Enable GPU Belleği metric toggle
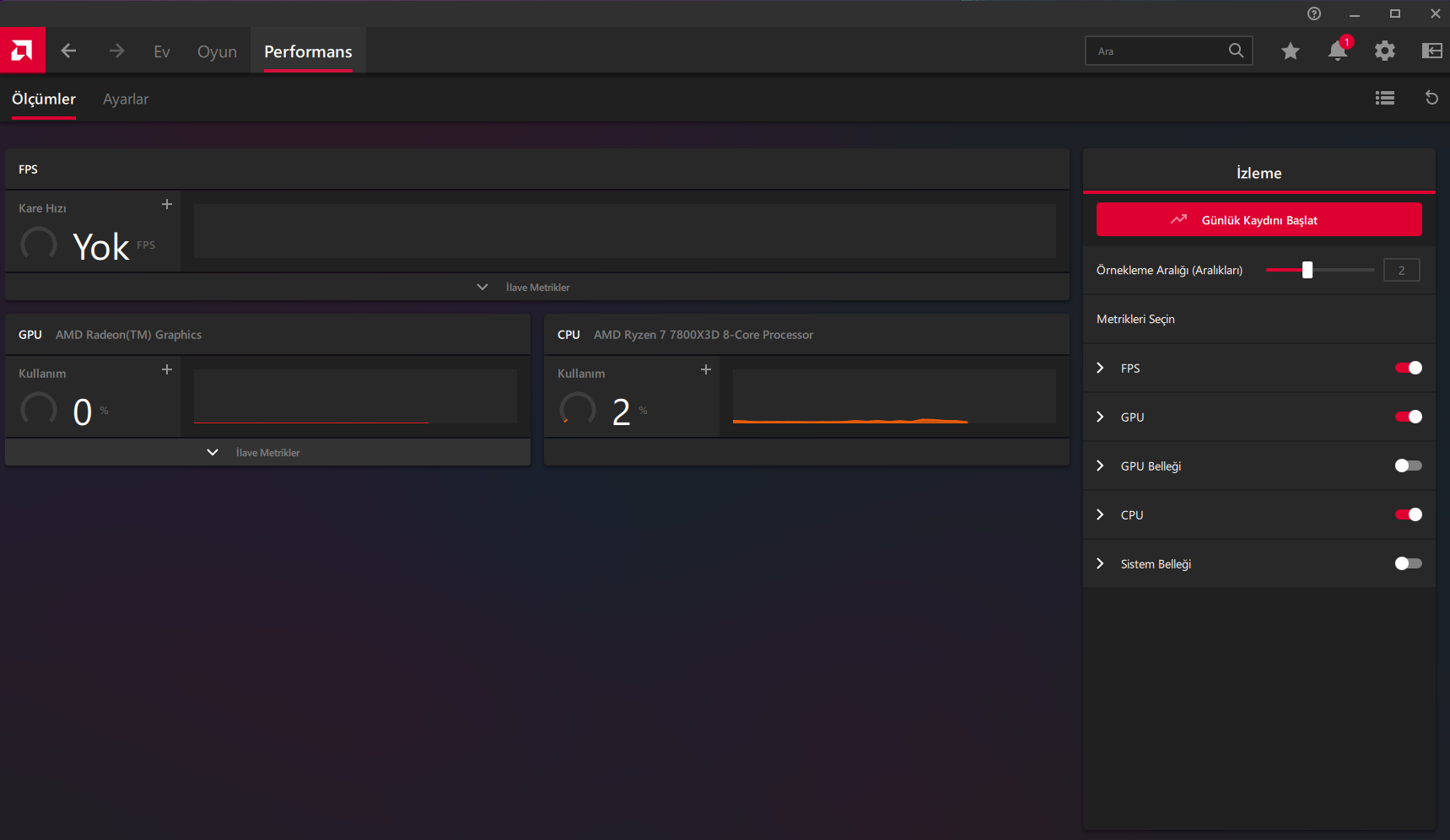The width and height of the screenshot is (1450, 840). (x=1408, y=466)
